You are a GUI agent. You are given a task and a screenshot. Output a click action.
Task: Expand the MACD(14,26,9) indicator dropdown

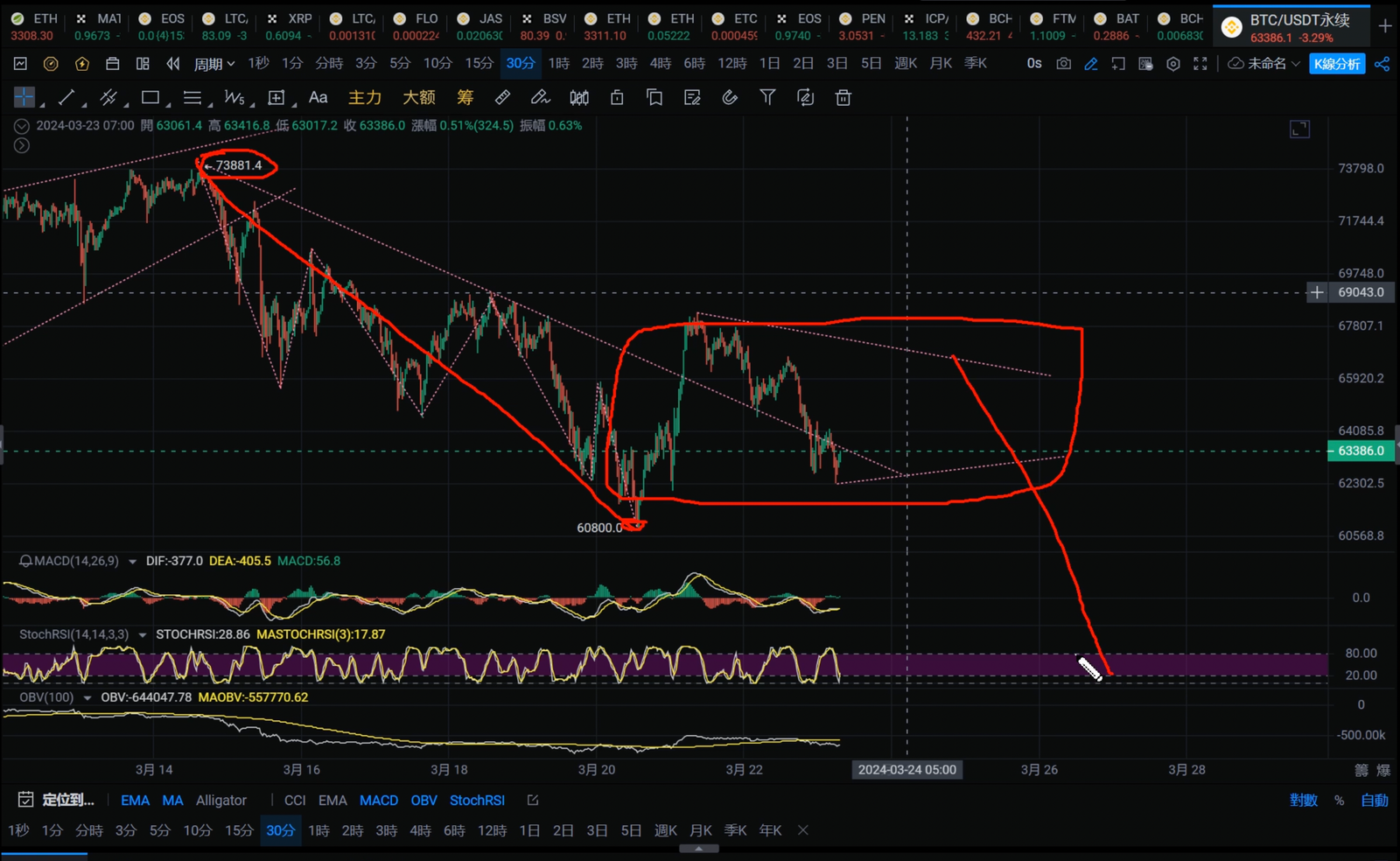tap(133, 561)
